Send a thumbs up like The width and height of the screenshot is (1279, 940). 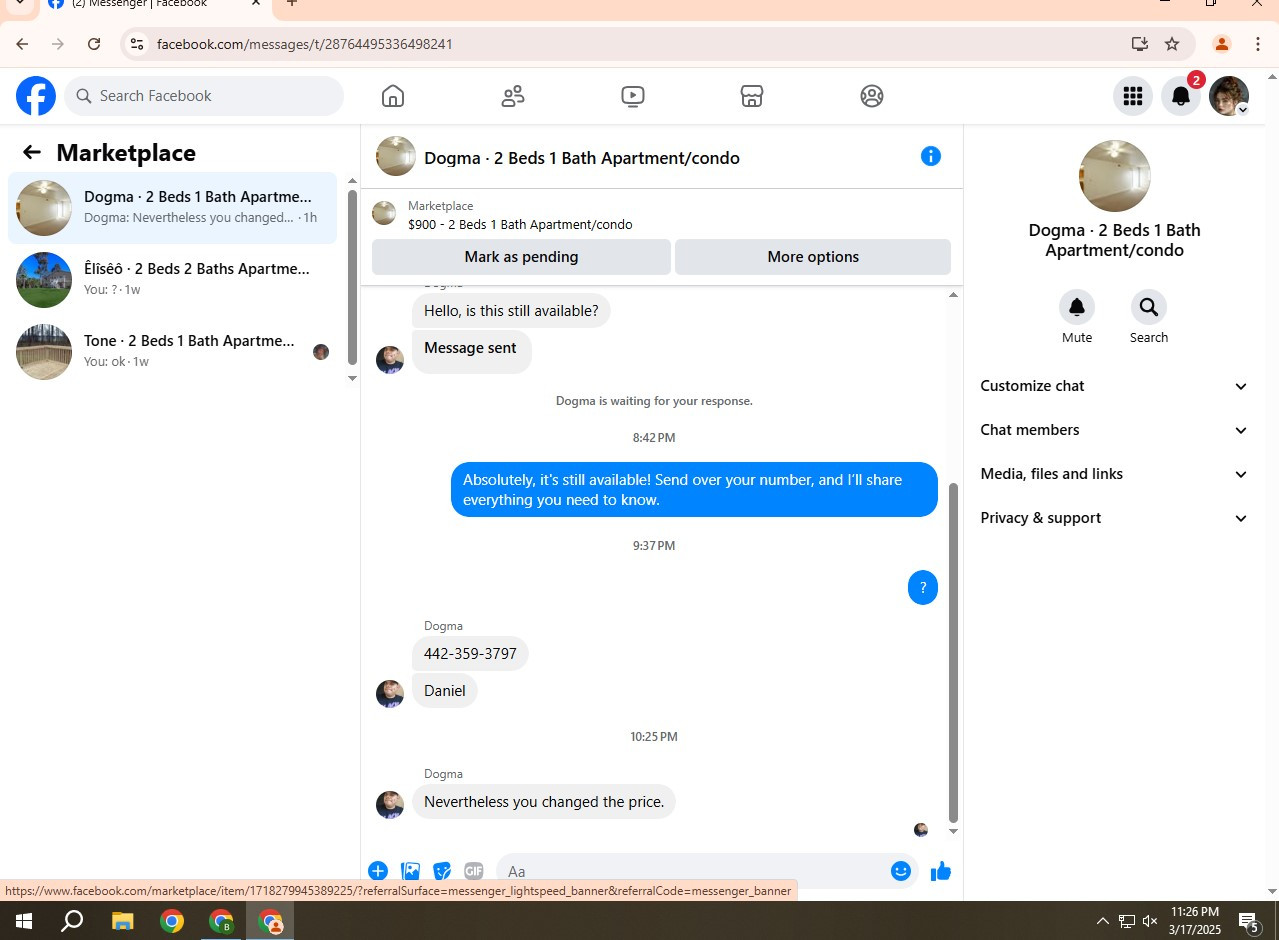pos(941,871)
